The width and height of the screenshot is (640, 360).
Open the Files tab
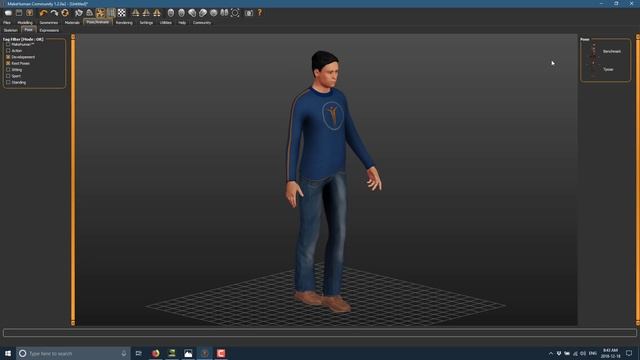[x=7, y=23]
